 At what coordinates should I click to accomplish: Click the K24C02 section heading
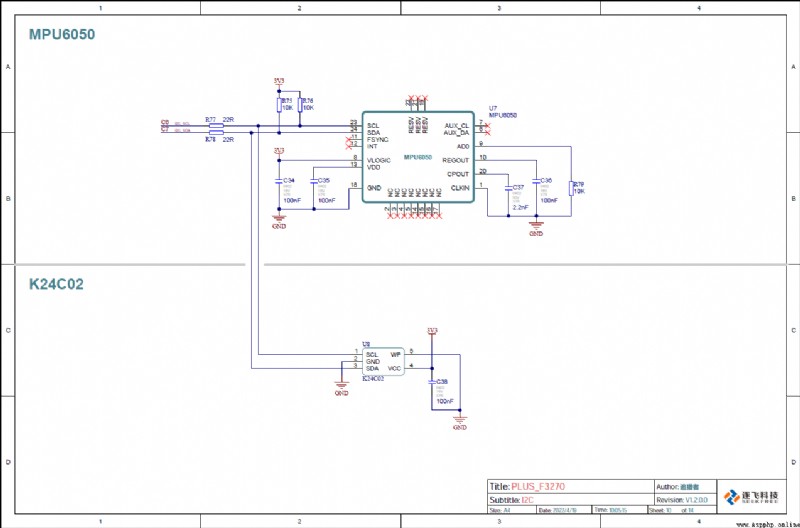pyautogui.click(x=56, y=284)
